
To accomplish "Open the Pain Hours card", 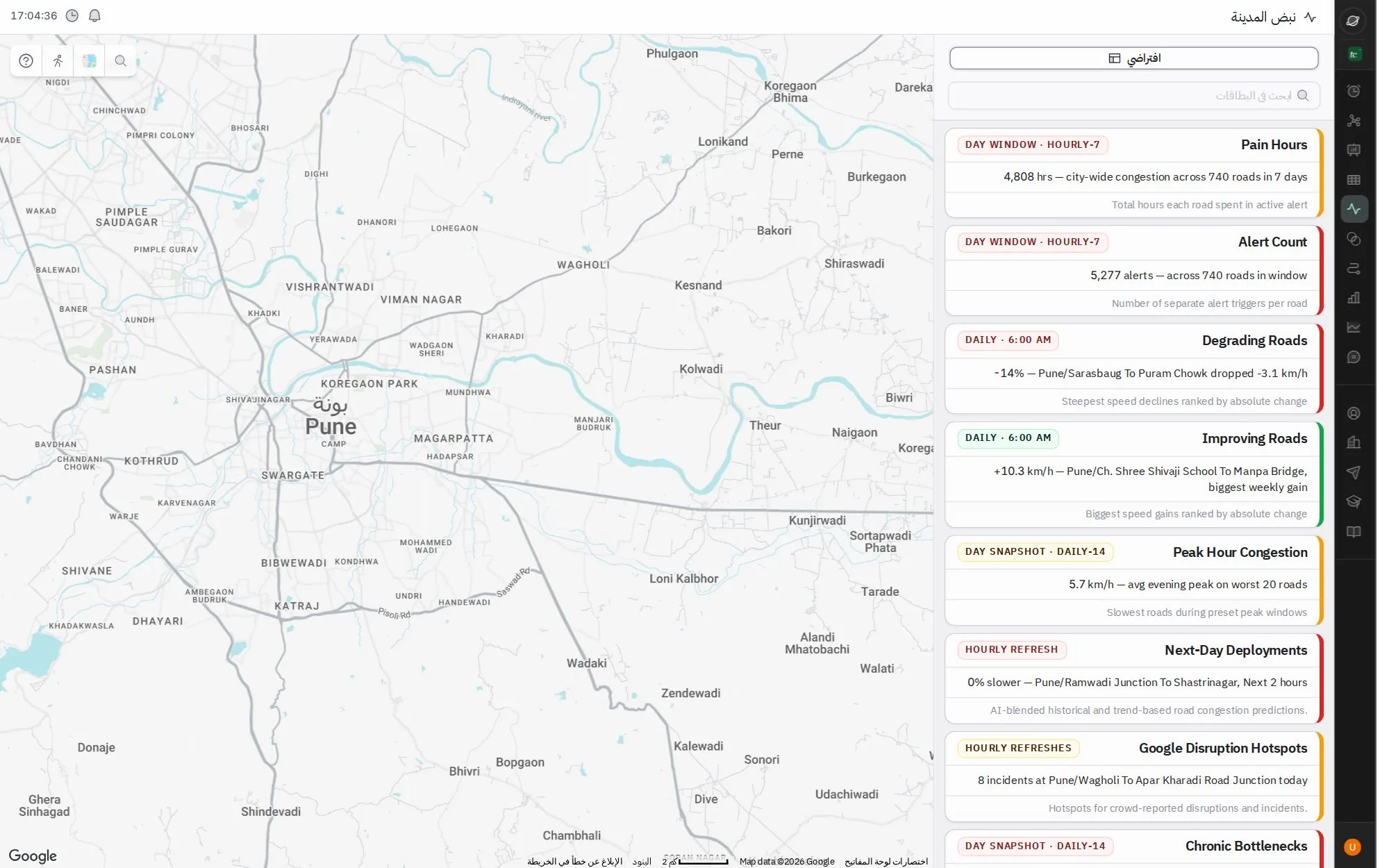I will [1133, 173].
